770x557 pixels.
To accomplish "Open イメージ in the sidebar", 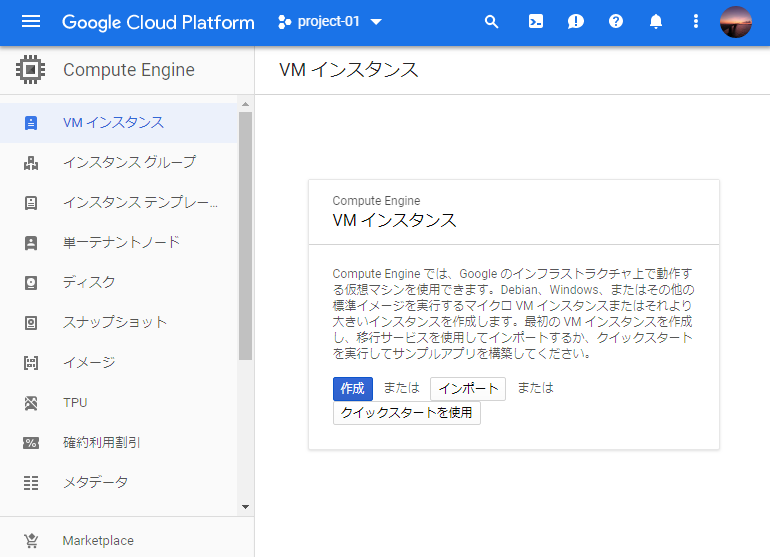I will click(118, 363).
